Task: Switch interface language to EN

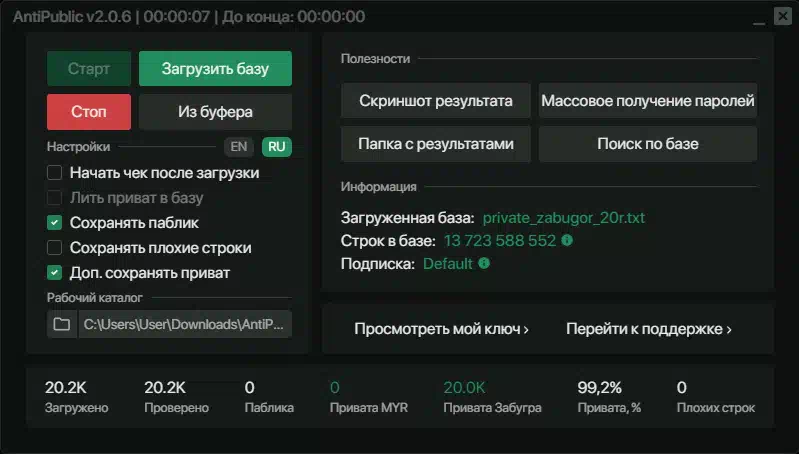Action: (x=238, y=147)
